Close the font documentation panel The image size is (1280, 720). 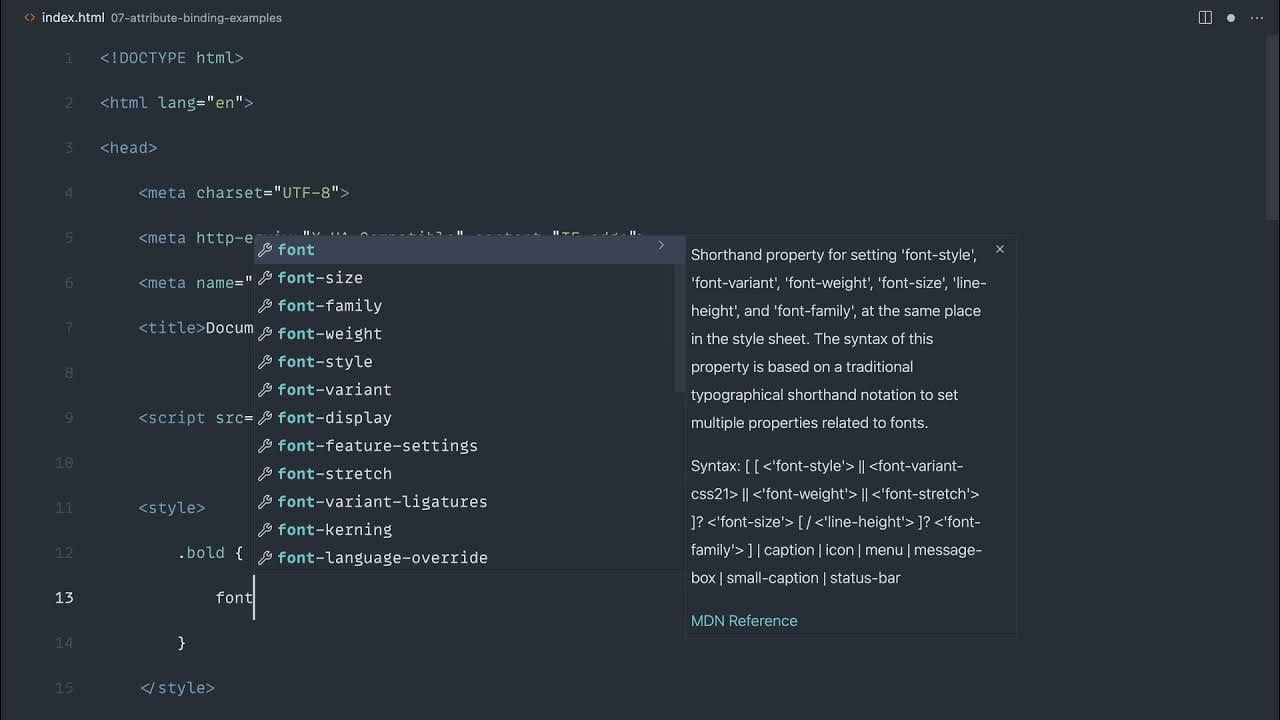[999, 249]
